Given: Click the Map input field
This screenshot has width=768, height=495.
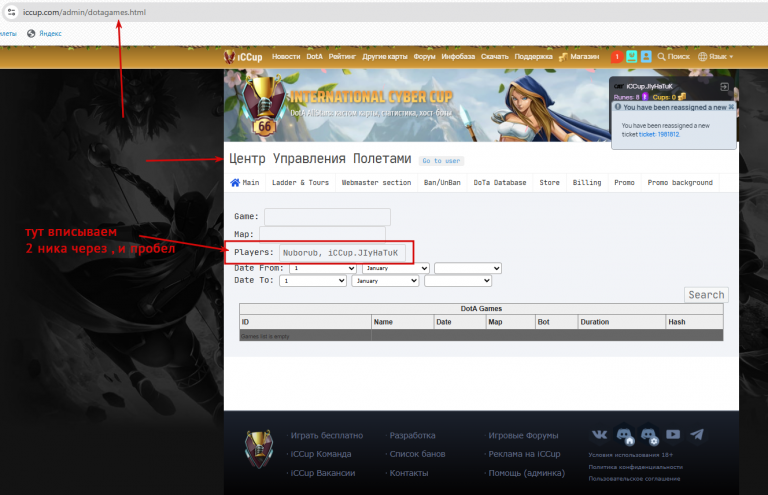Looking at the screenshot, I should pos(322,235).
